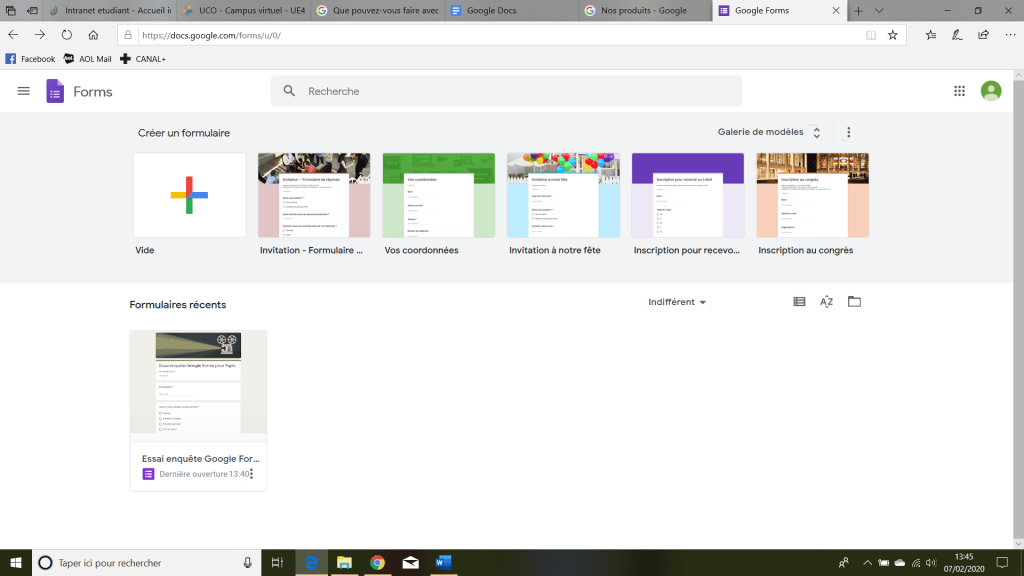Switch to list view of recent forms
1024x576 pixels.
click(x=799, y=302)
